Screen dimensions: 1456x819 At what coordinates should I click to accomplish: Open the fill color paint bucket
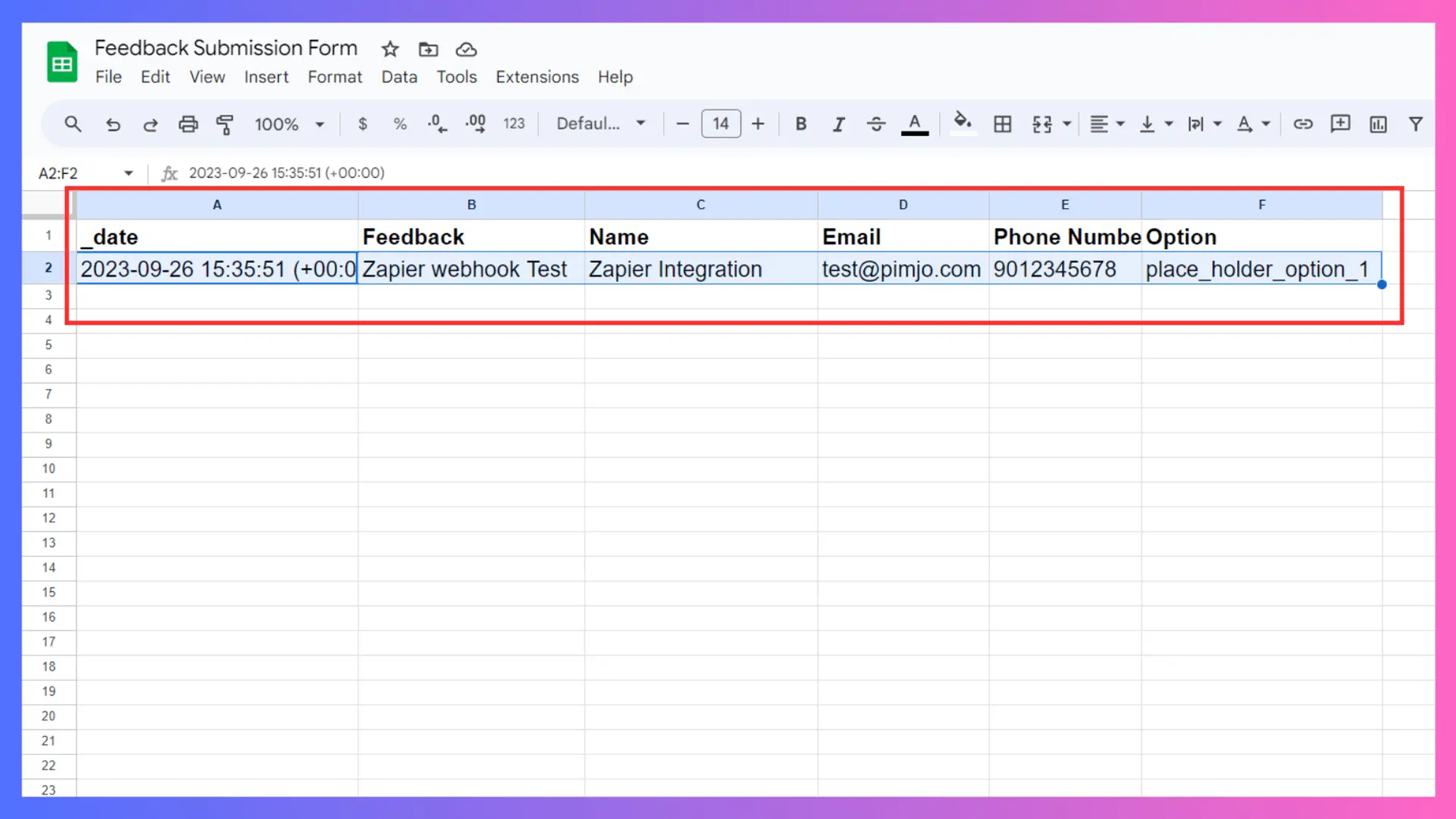(962, 123)
